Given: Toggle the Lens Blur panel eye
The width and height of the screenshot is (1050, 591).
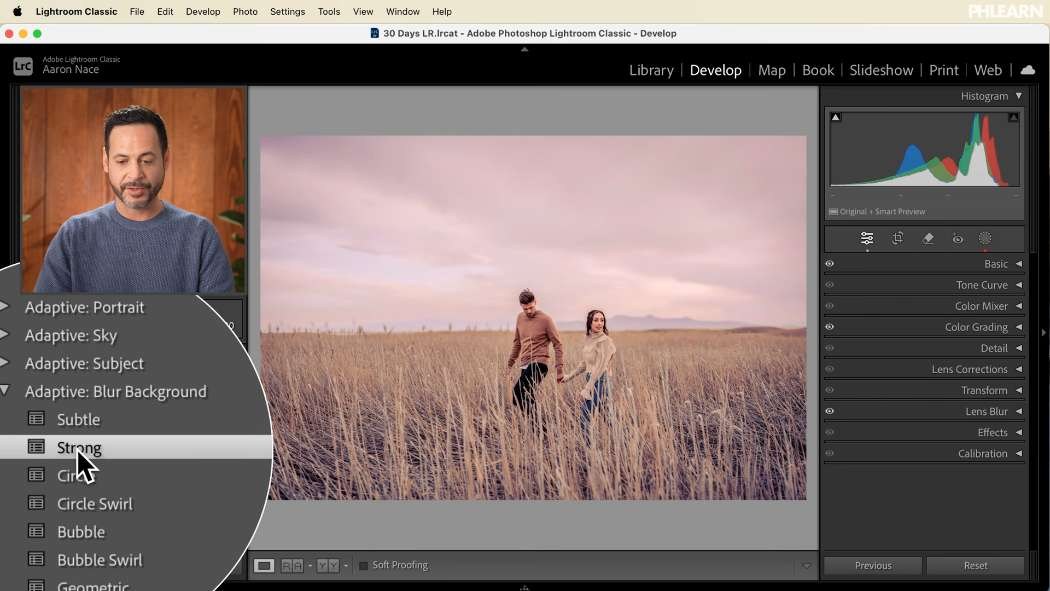Looking at the screenshot, I should pos(830,411).
